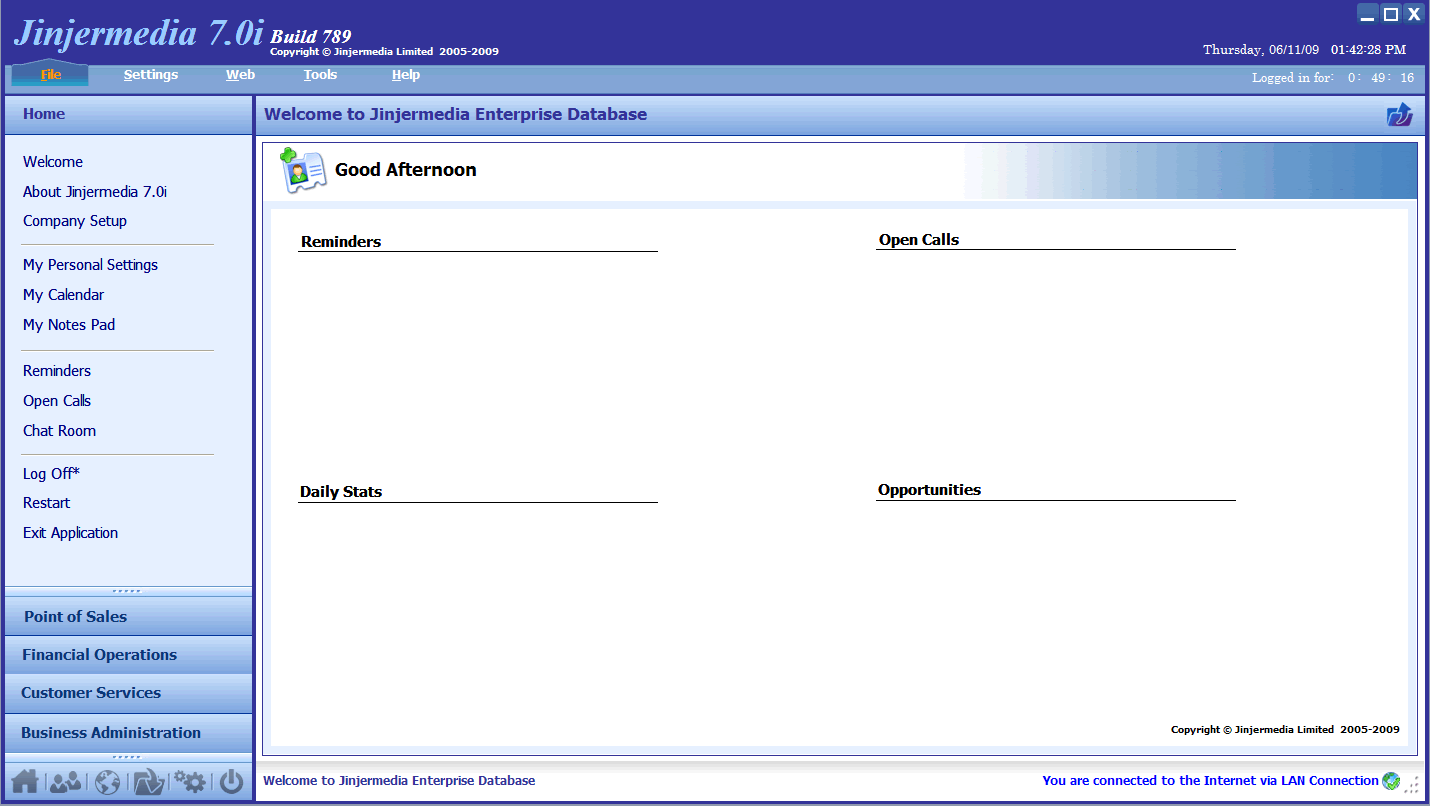Viewport: 1430px width, 806px height.
Task: Open Reminders from the sidebar
Action: pyautogui.click(x=57, y=371)
